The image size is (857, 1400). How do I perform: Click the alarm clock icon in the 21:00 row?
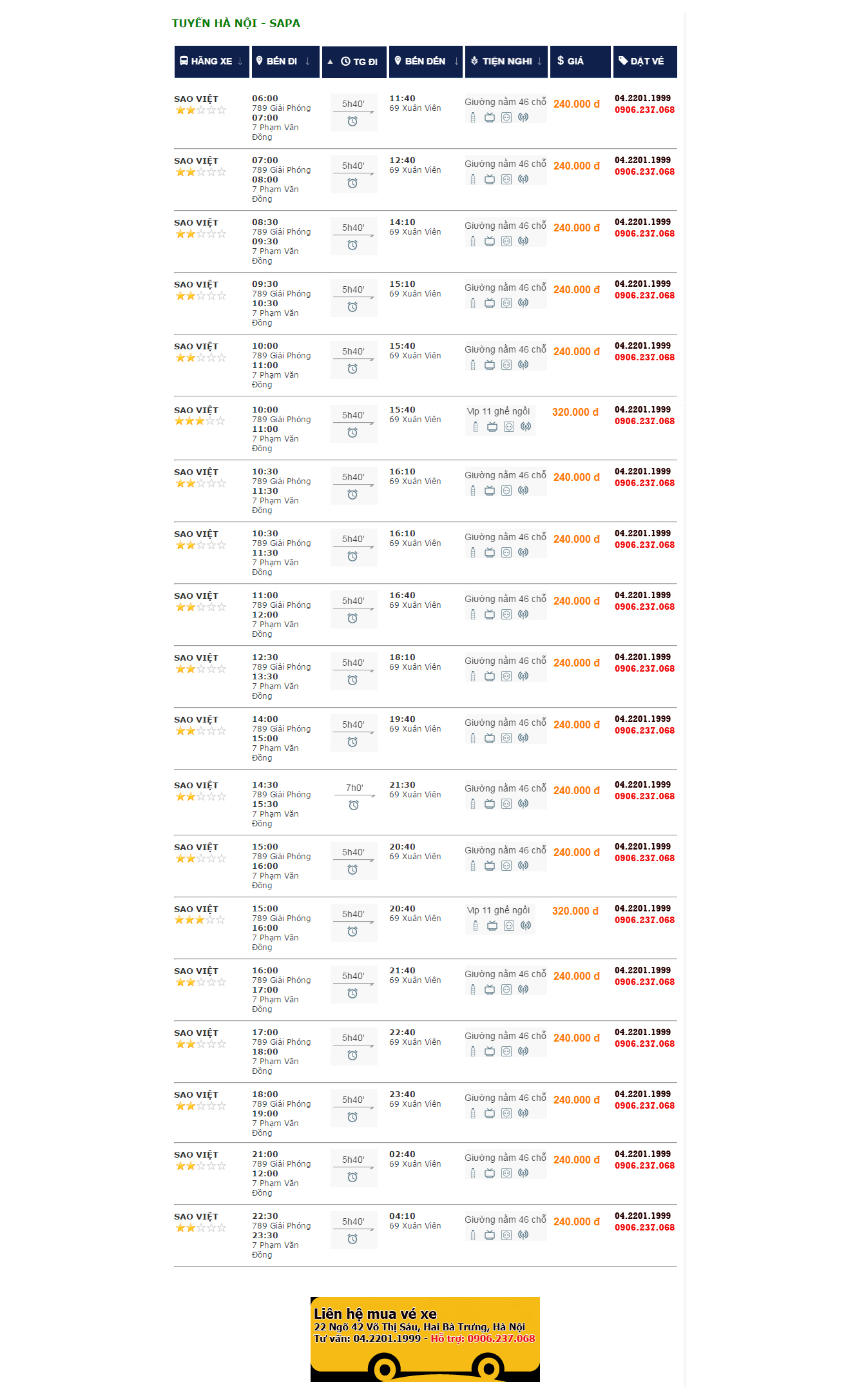coord(352,1177)
